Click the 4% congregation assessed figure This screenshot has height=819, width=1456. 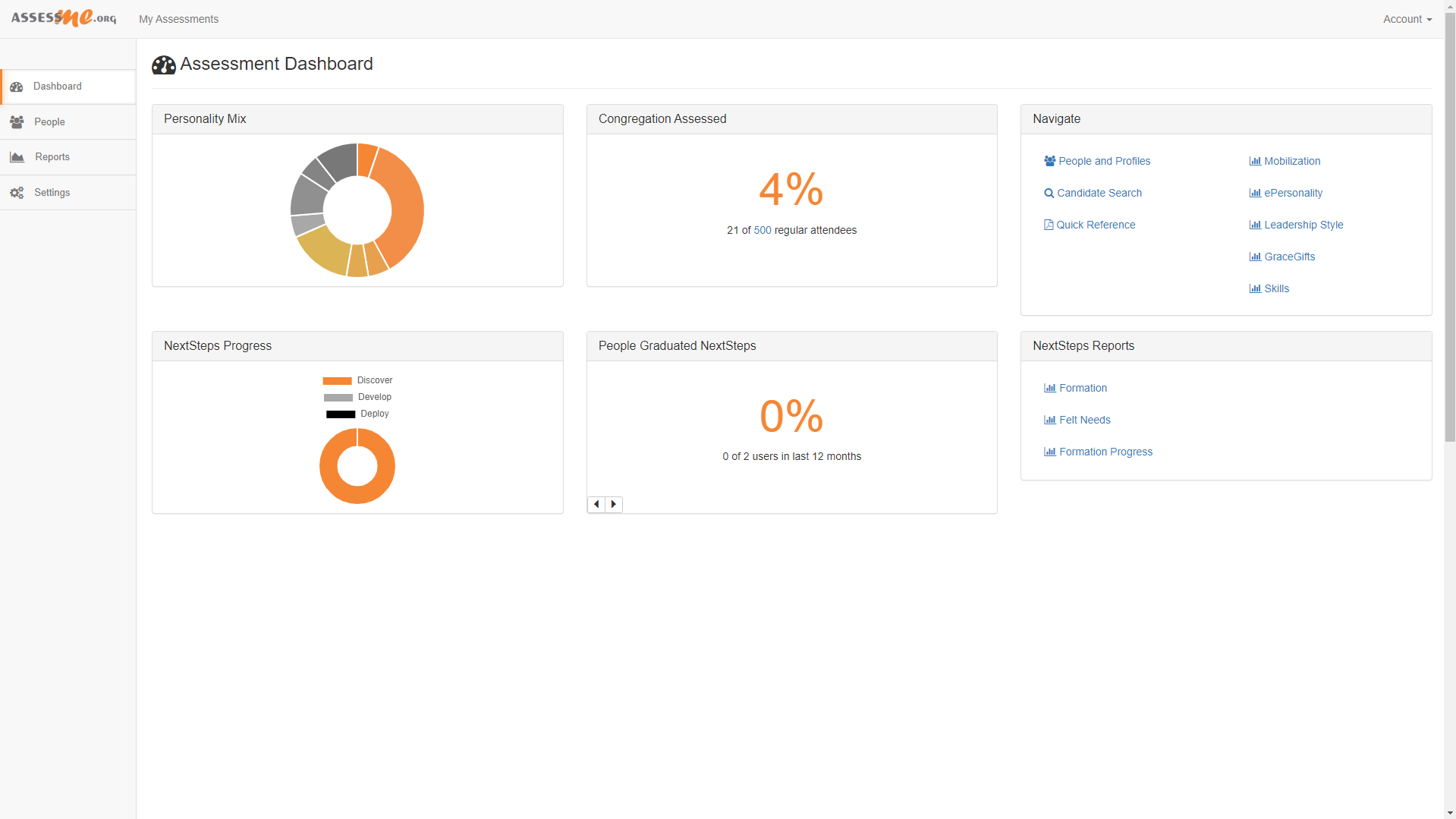[791, 189]
